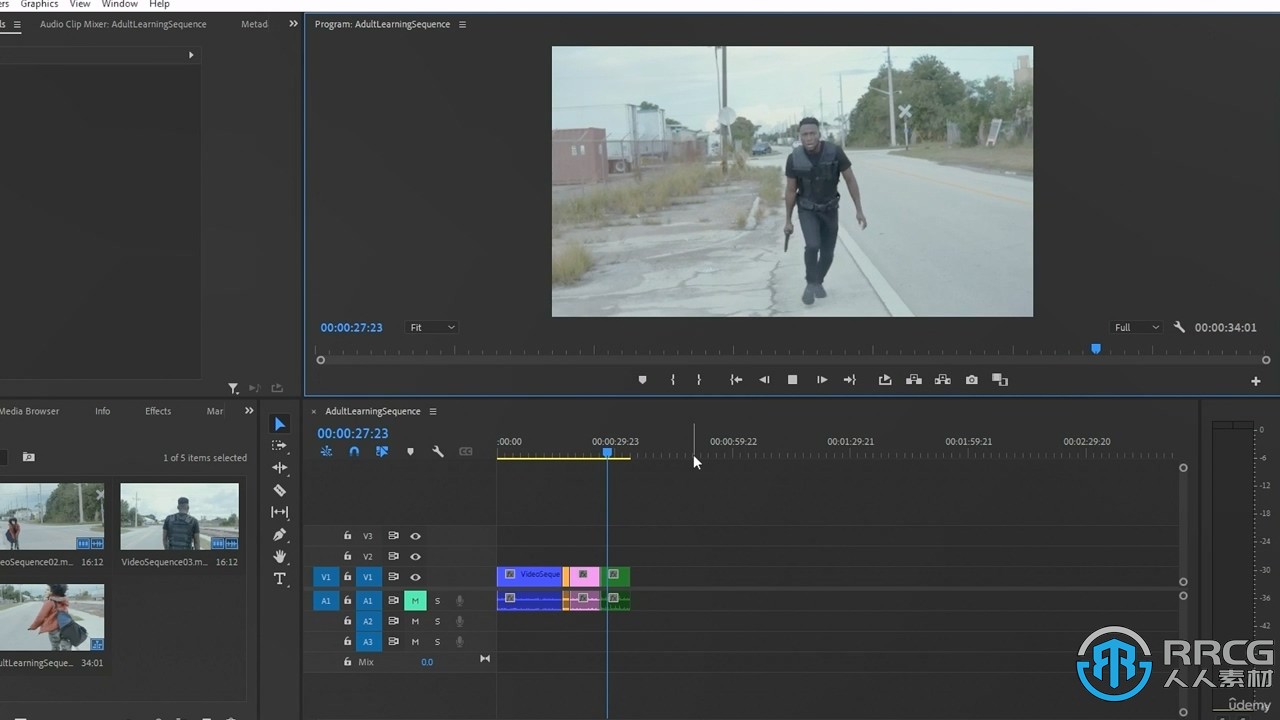Click the Program monitor scrub bar playhead
Screen dimensions: 1280x720
[x=1096, y=349]
